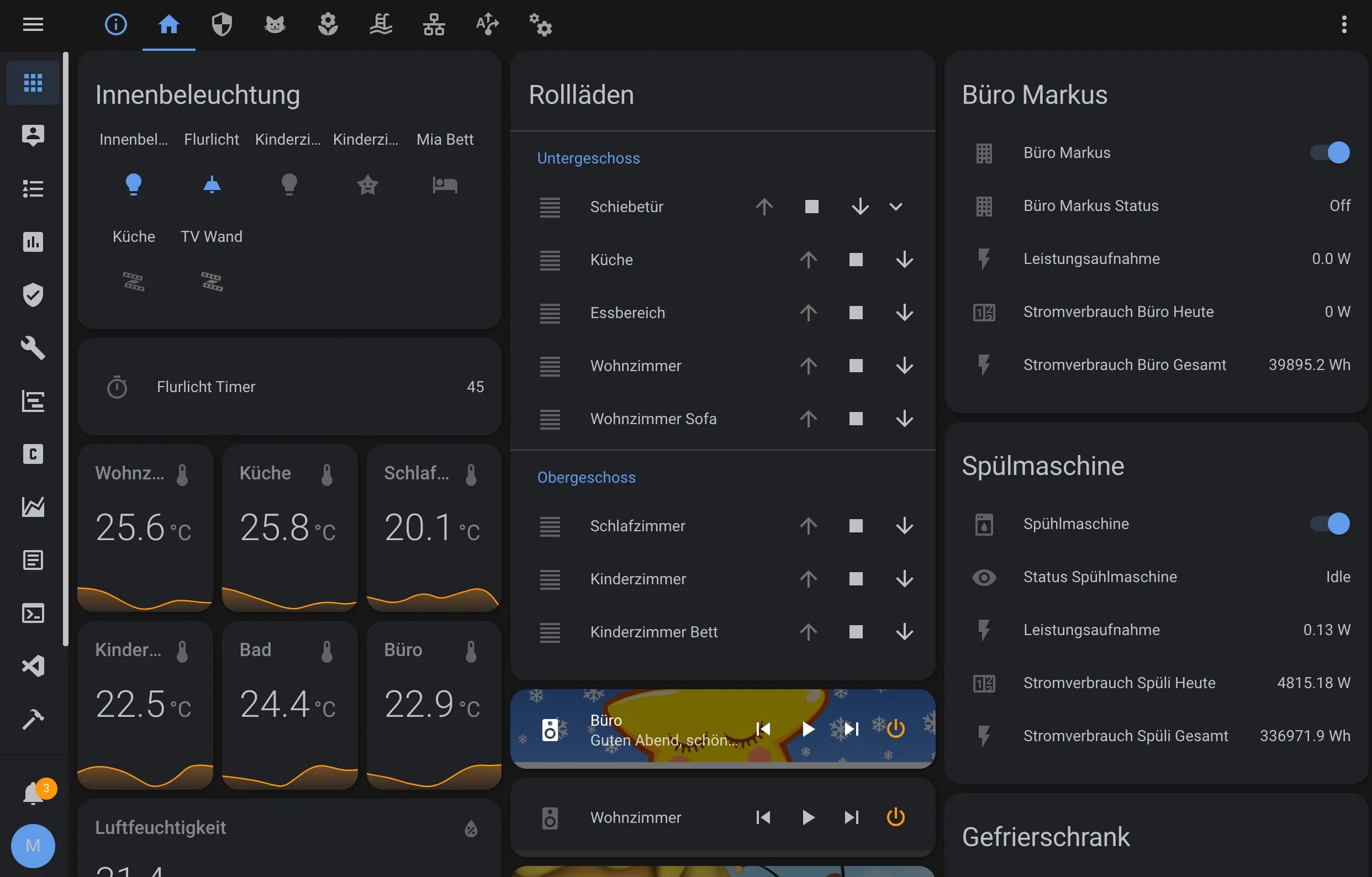
Task: Stop the Wohnzimmer Sofa shutter
Action: tap(855, 419)
